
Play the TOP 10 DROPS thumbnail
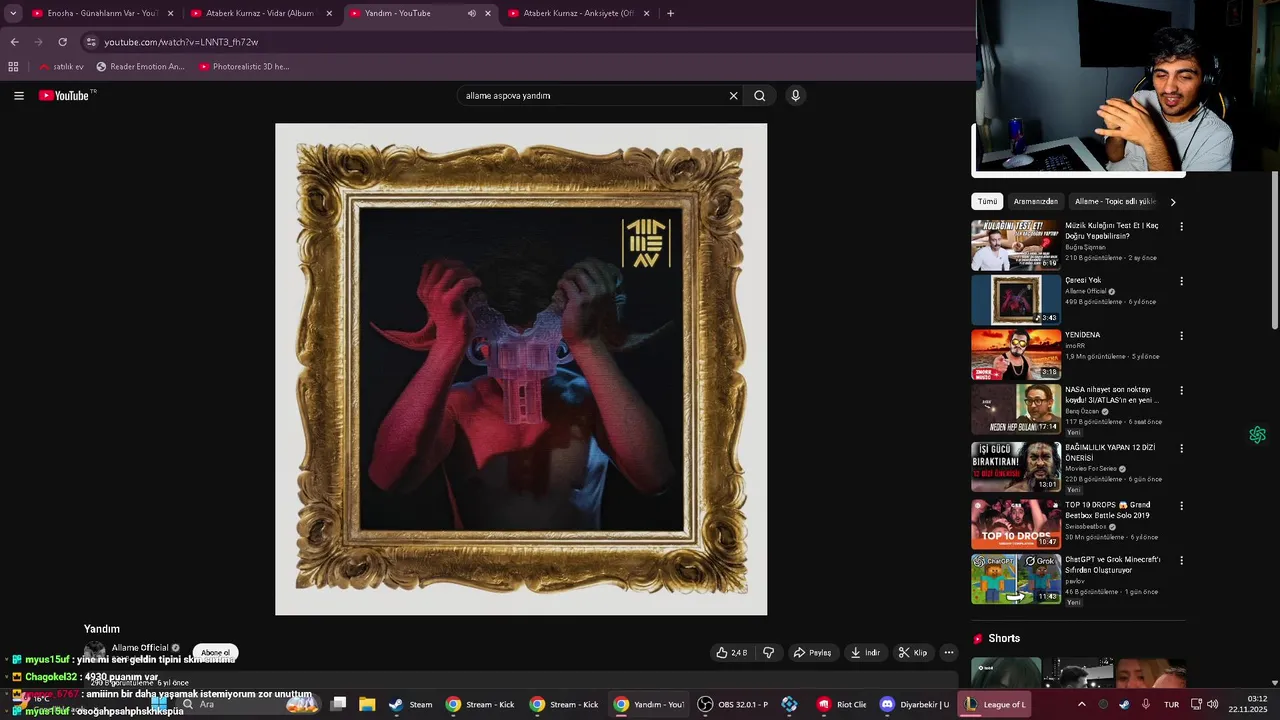click(1016, 524)
